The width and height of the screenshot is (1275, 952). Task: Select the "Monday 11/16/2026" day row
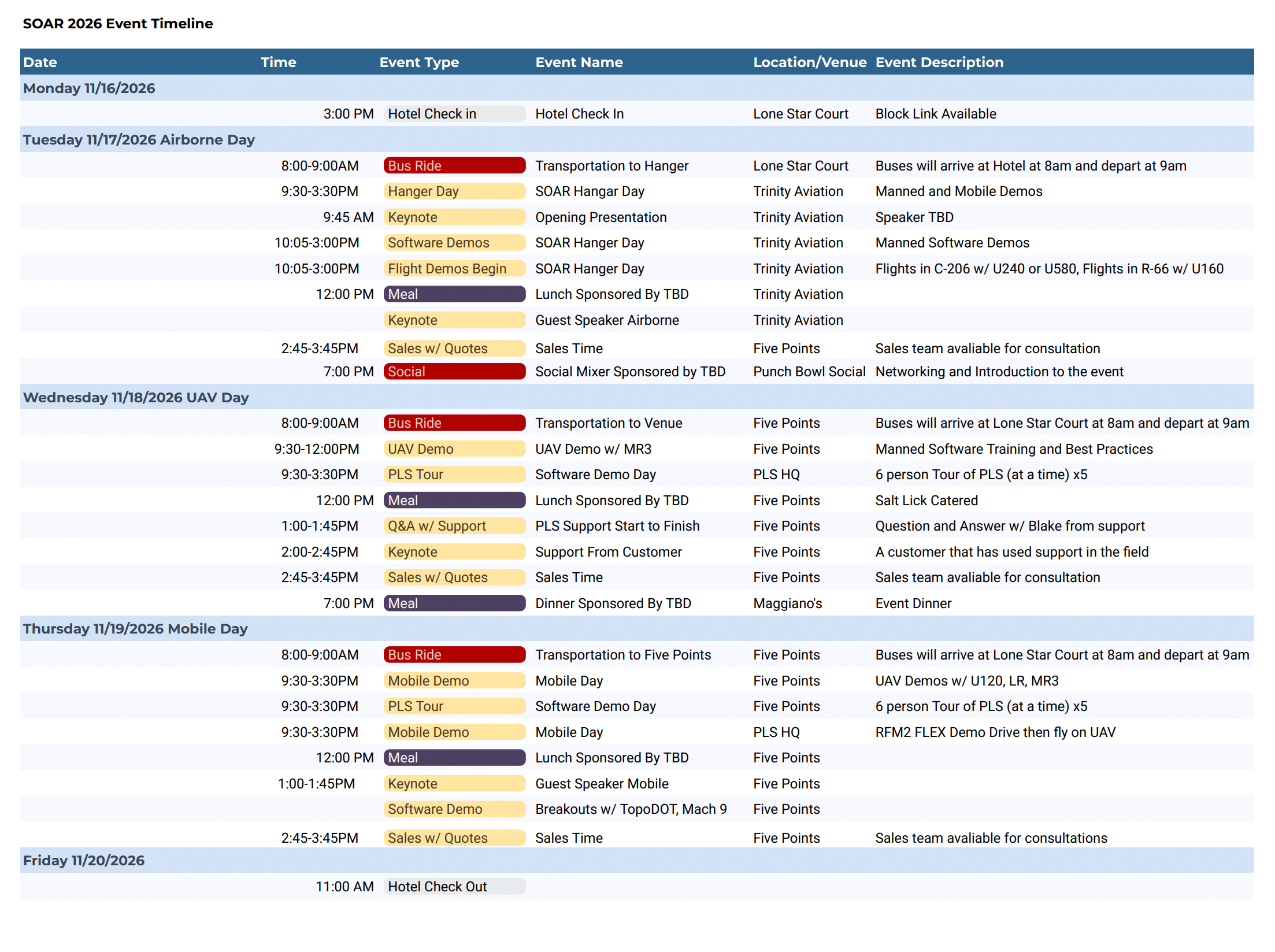click(x=637, y=88)
